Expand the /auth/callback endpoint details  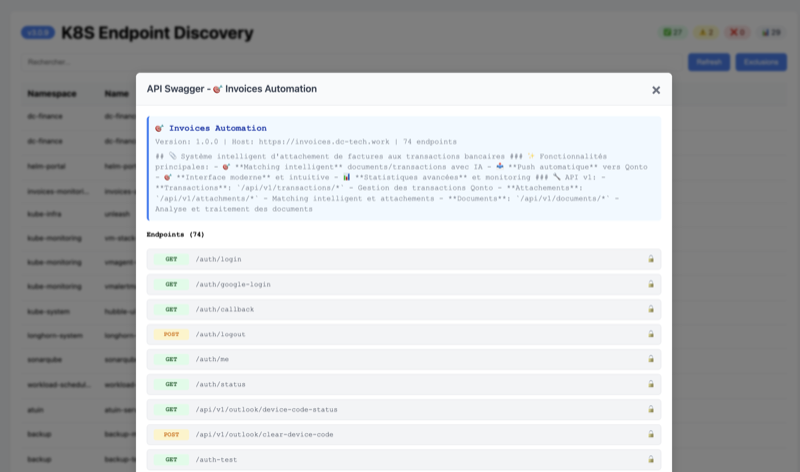click(x=224, y=309)
